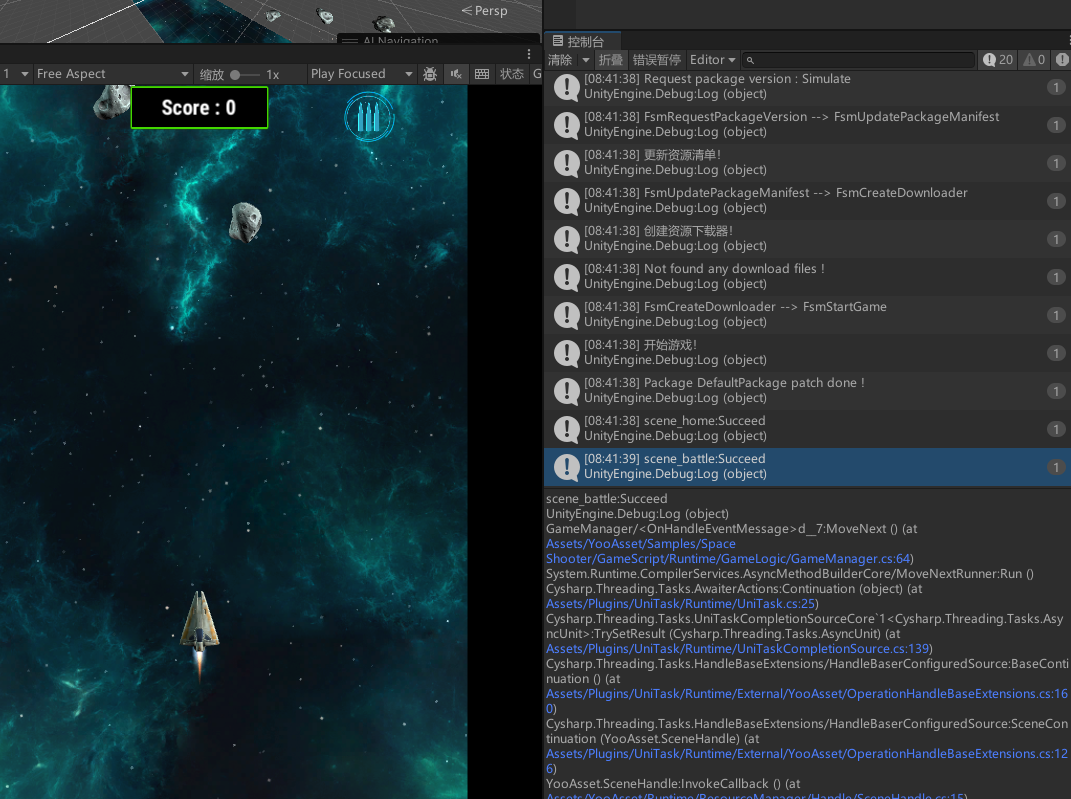This screenshot has width=1071, height=799.
Task: Toggle the 折叠 collapse button
Action: (x=611, y=60)
